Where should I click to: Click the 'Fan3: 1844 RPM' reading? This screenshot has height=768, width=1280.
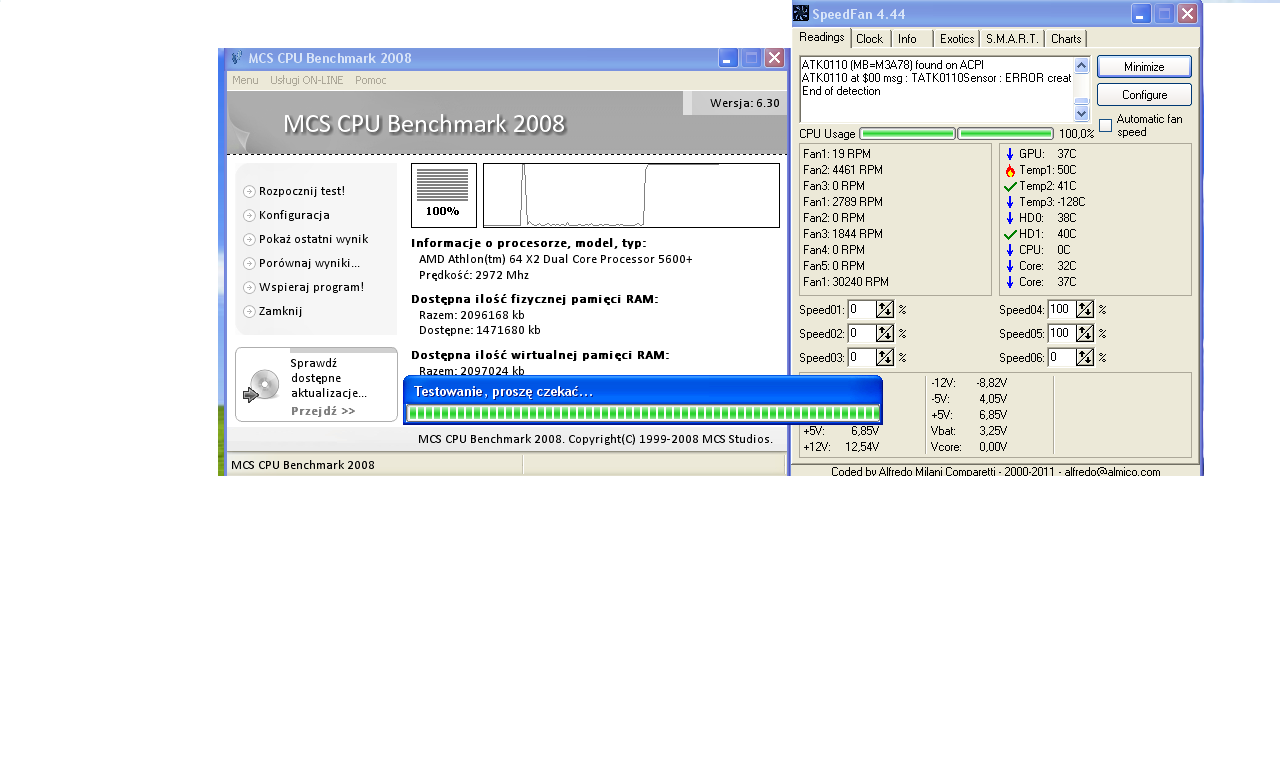click(843, 234)
